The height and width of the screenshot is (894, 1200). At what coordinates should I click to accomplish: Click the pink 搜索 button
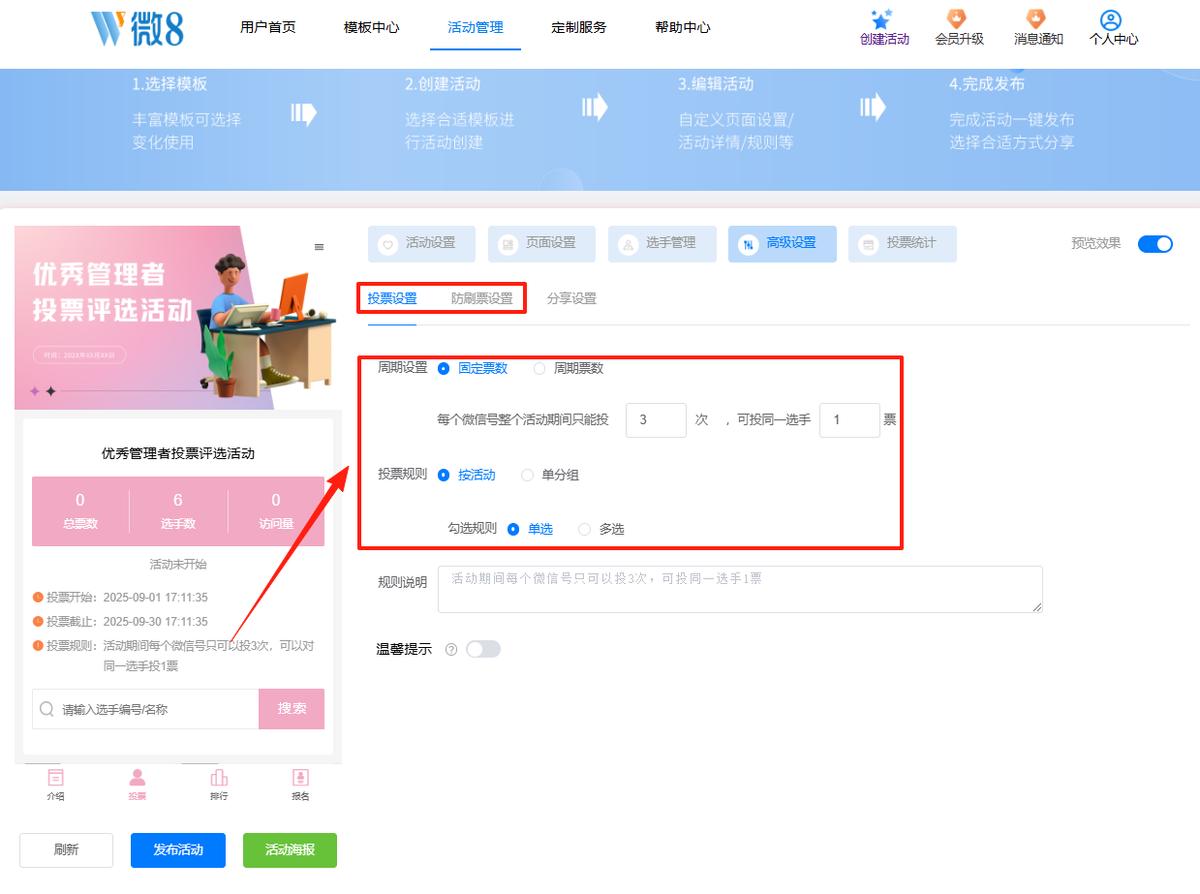point(292,709)
